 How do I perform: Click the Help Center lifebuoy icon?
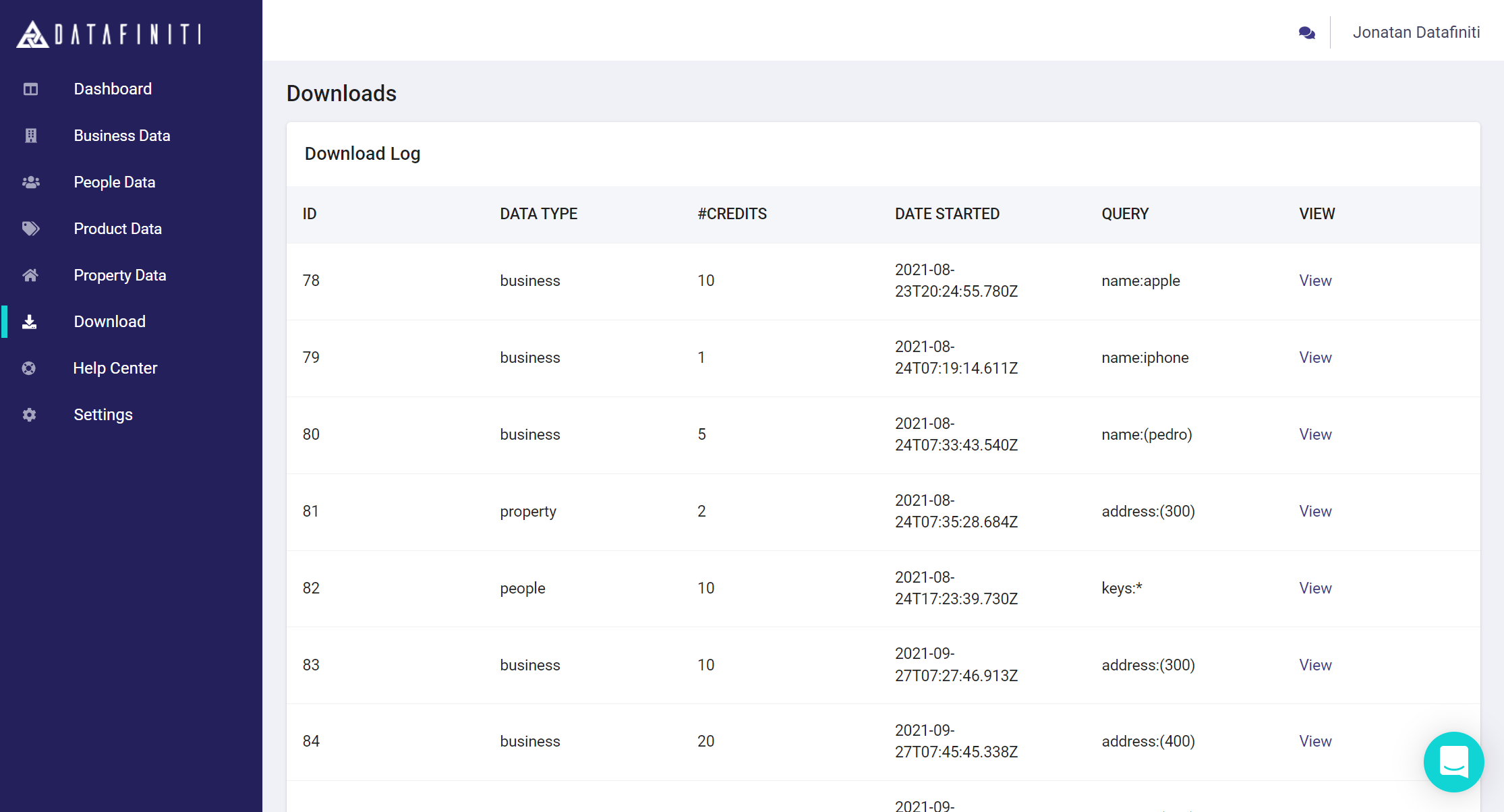[x=29, y=368]
